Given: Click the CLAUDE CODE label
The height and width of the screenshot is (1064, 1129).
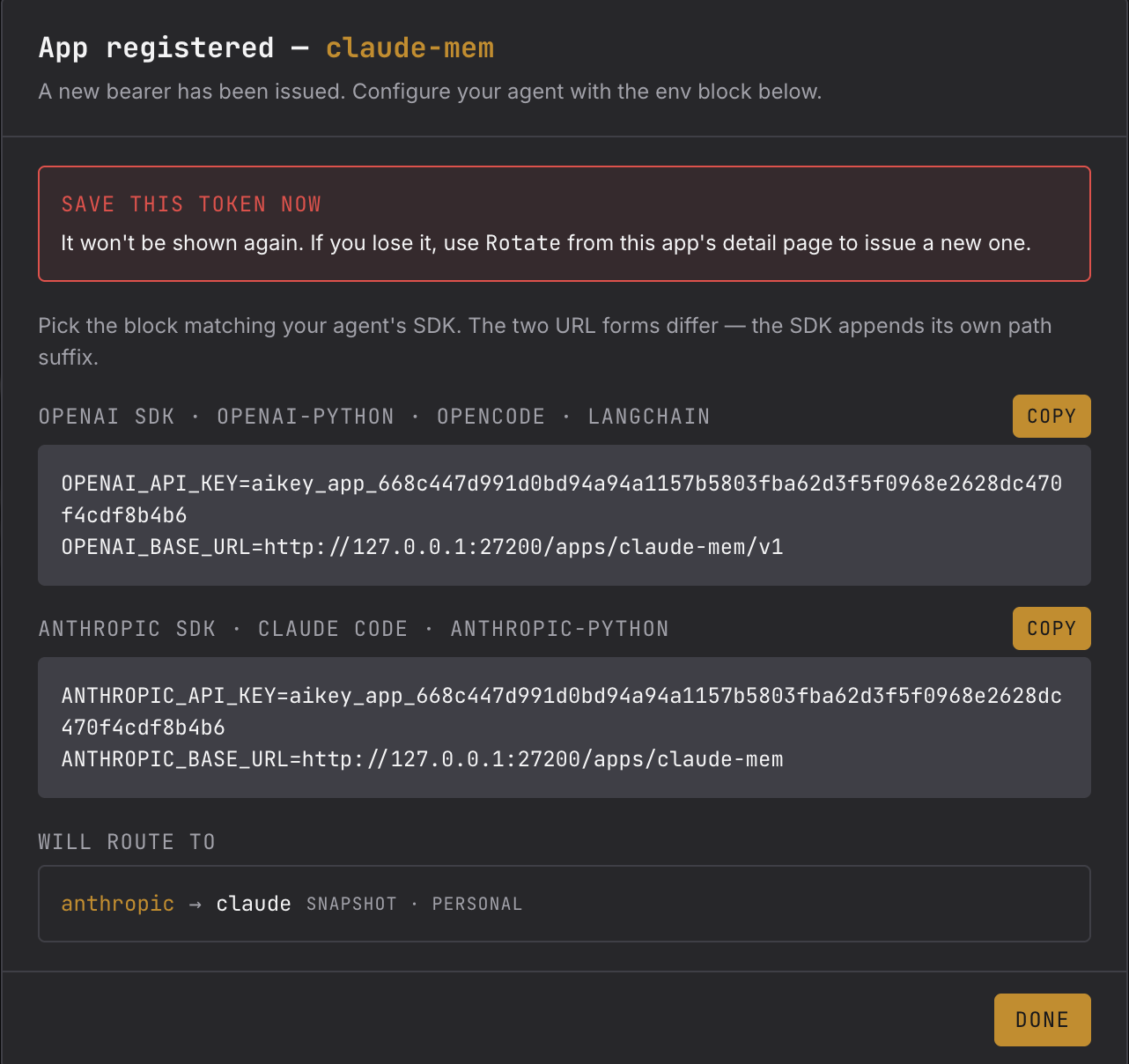Looking at the screenshot, I should 333,629.
